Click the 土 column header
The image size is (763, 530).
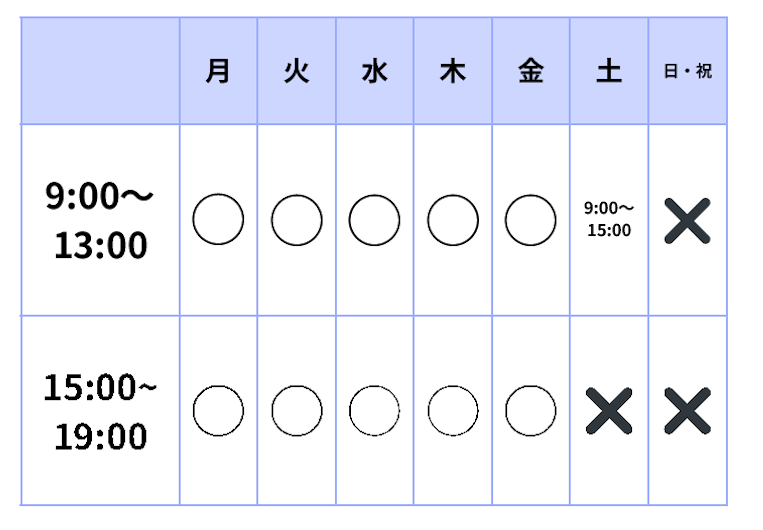click(x=609, y=71)
